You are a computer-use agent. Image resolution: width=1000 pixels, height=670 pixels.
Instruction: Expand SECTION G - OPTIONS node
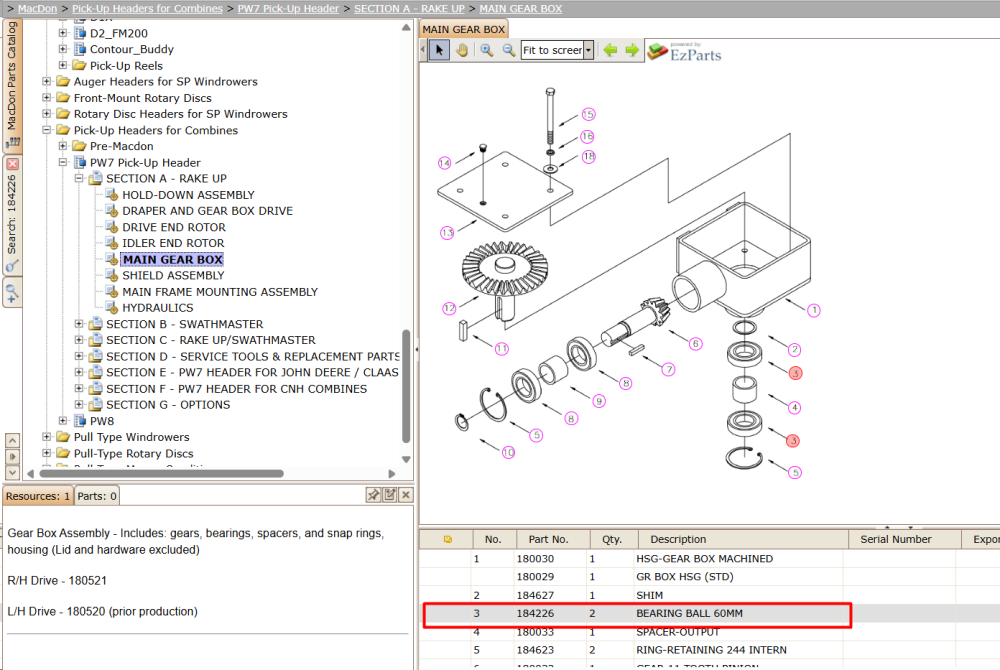[79, 404]
